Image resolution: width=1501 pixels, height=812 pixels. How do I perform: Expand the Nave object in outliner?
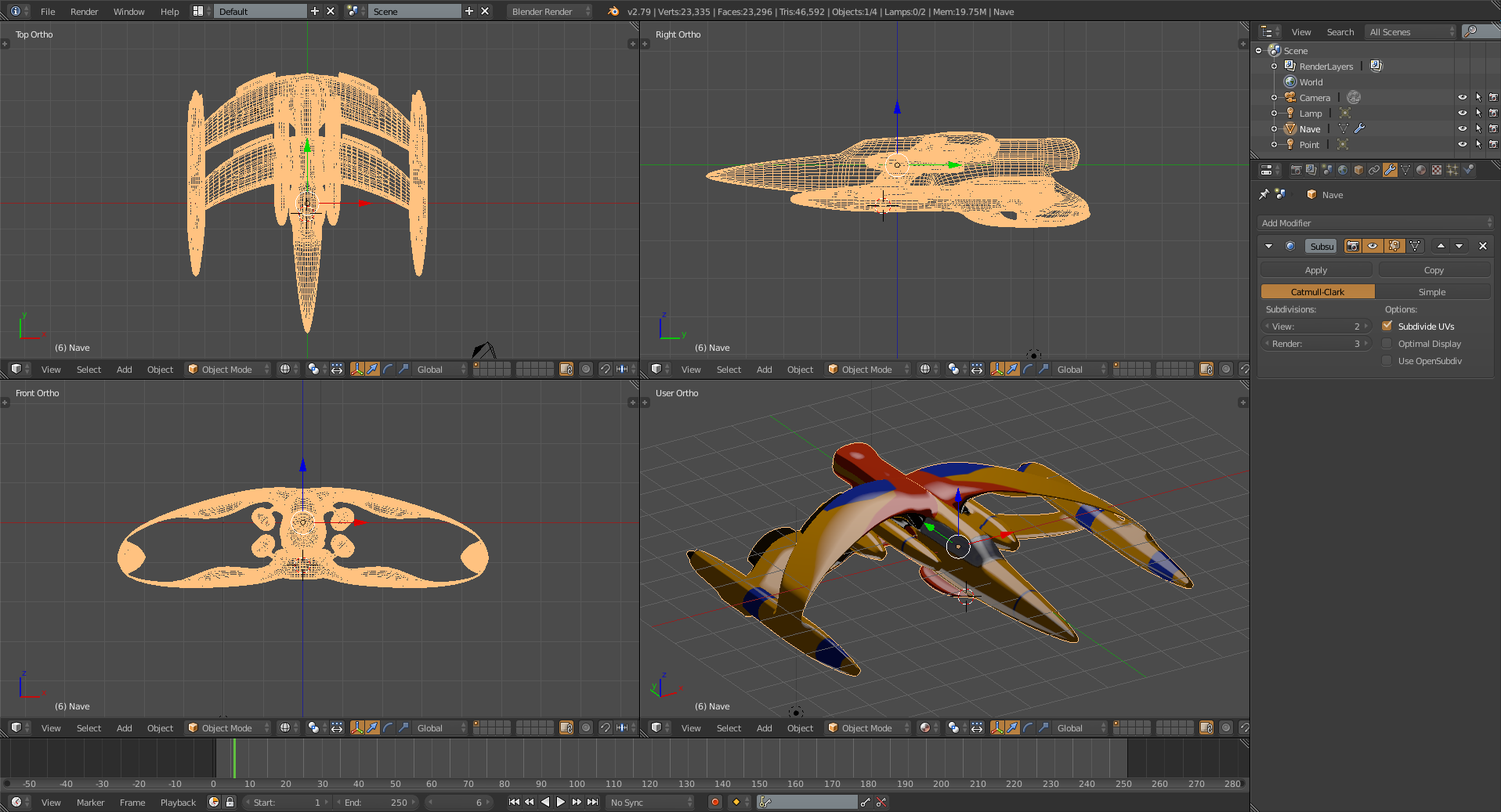[1274, 129]
